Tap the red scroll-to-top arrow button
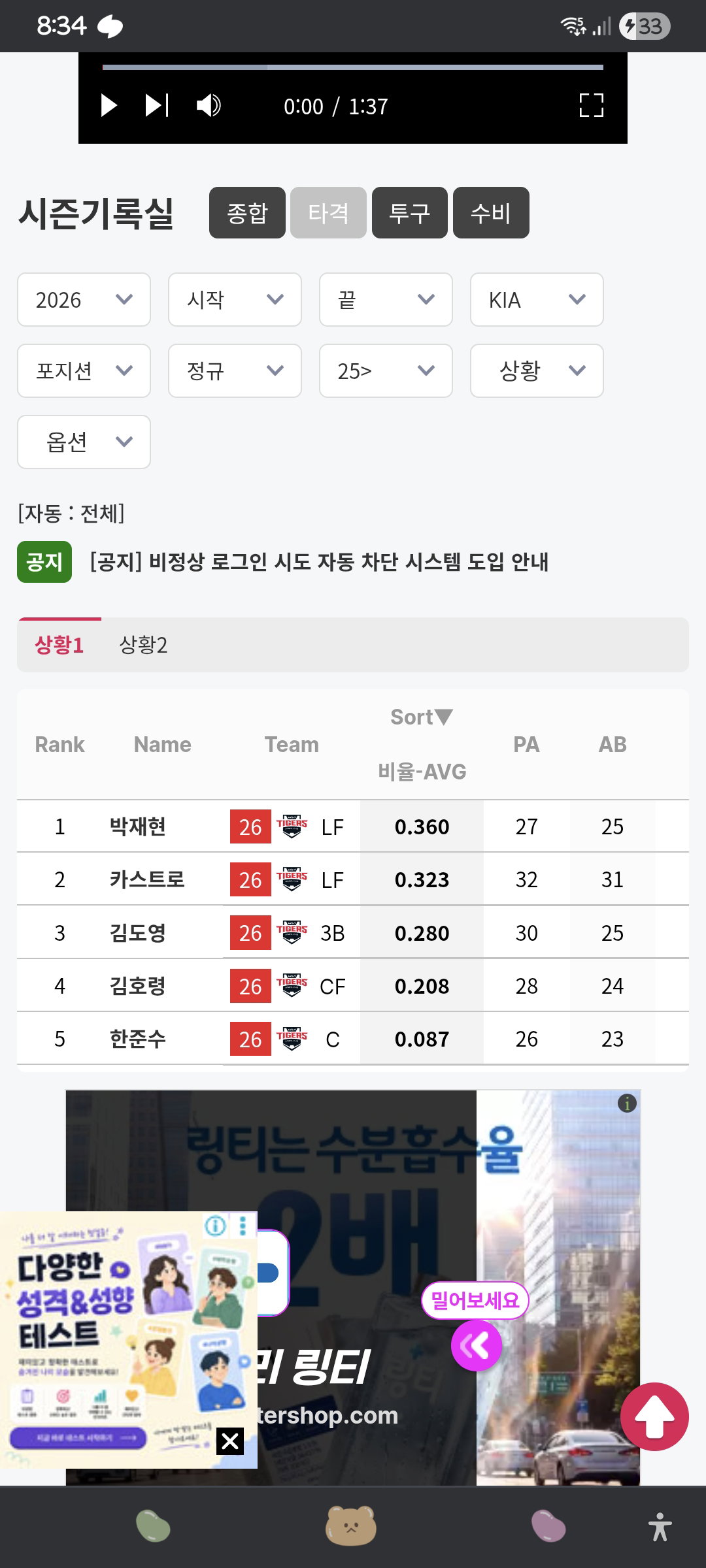This screenshot has width=706, height=1568. (x=654, y=1416)
